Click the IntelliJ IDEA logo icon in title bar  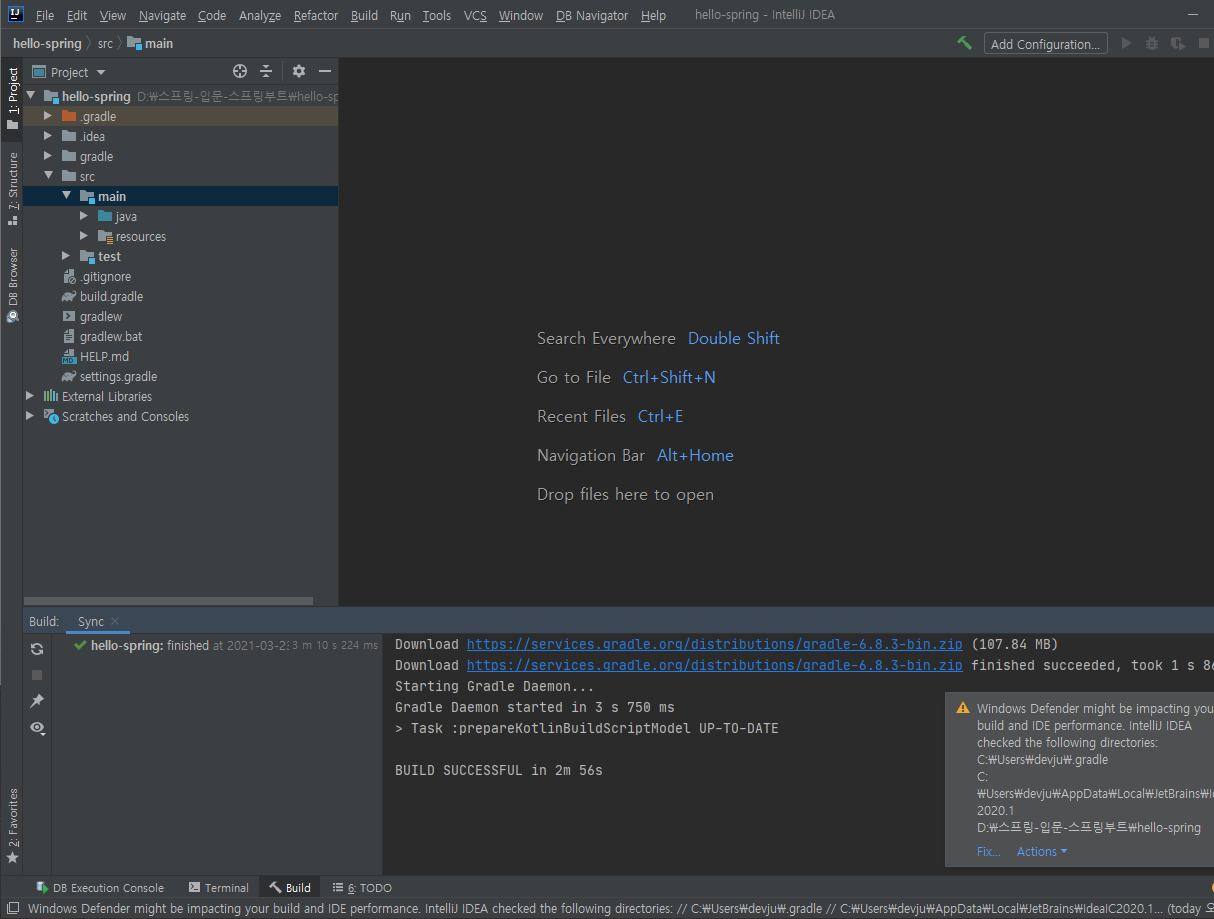15,14
